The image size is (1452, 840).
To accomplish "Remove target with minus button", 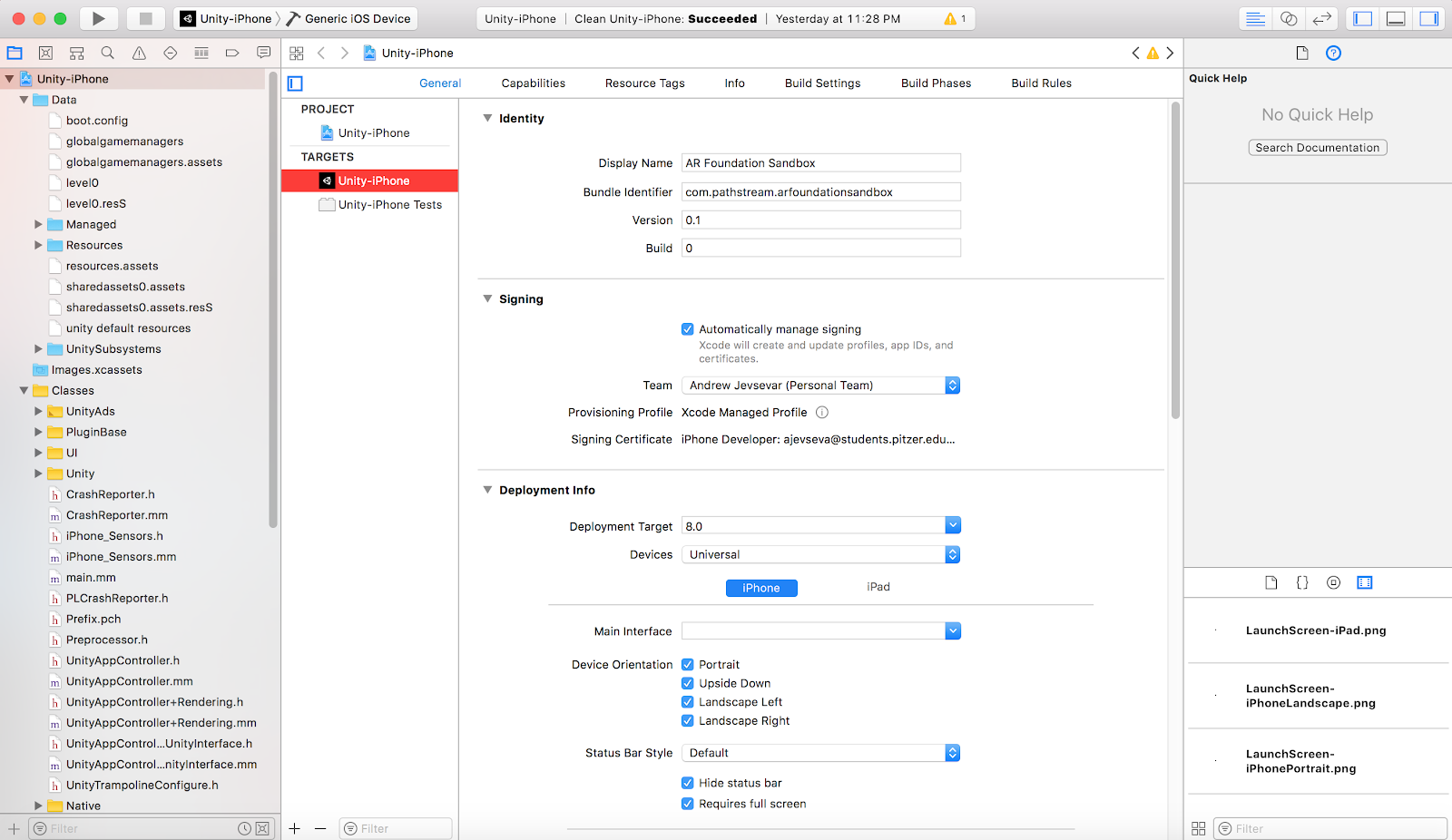I will (320, 828).
